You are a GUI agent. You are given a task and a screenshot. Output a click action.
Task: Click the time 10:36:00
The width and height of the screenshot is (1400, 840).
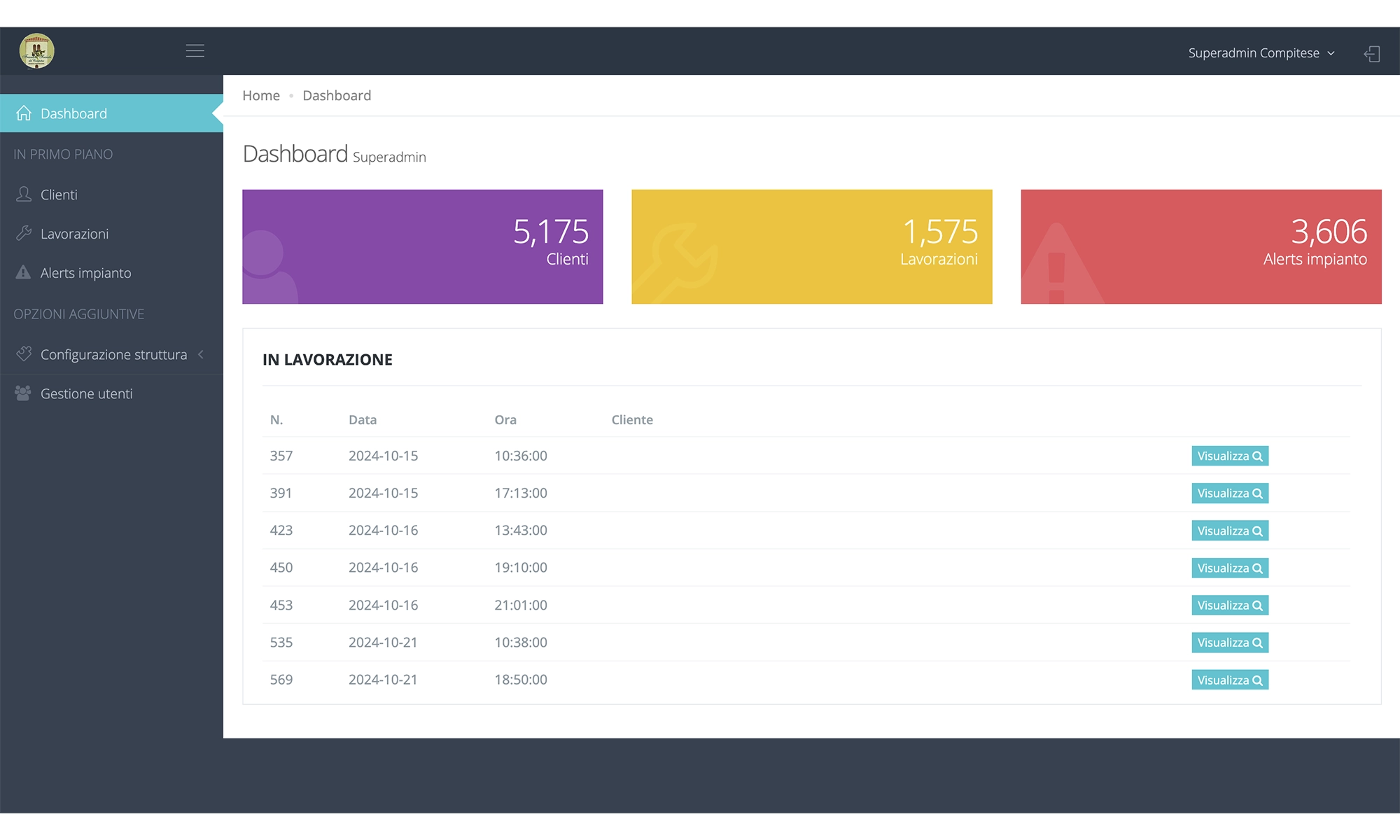click(x=521, y=456)
